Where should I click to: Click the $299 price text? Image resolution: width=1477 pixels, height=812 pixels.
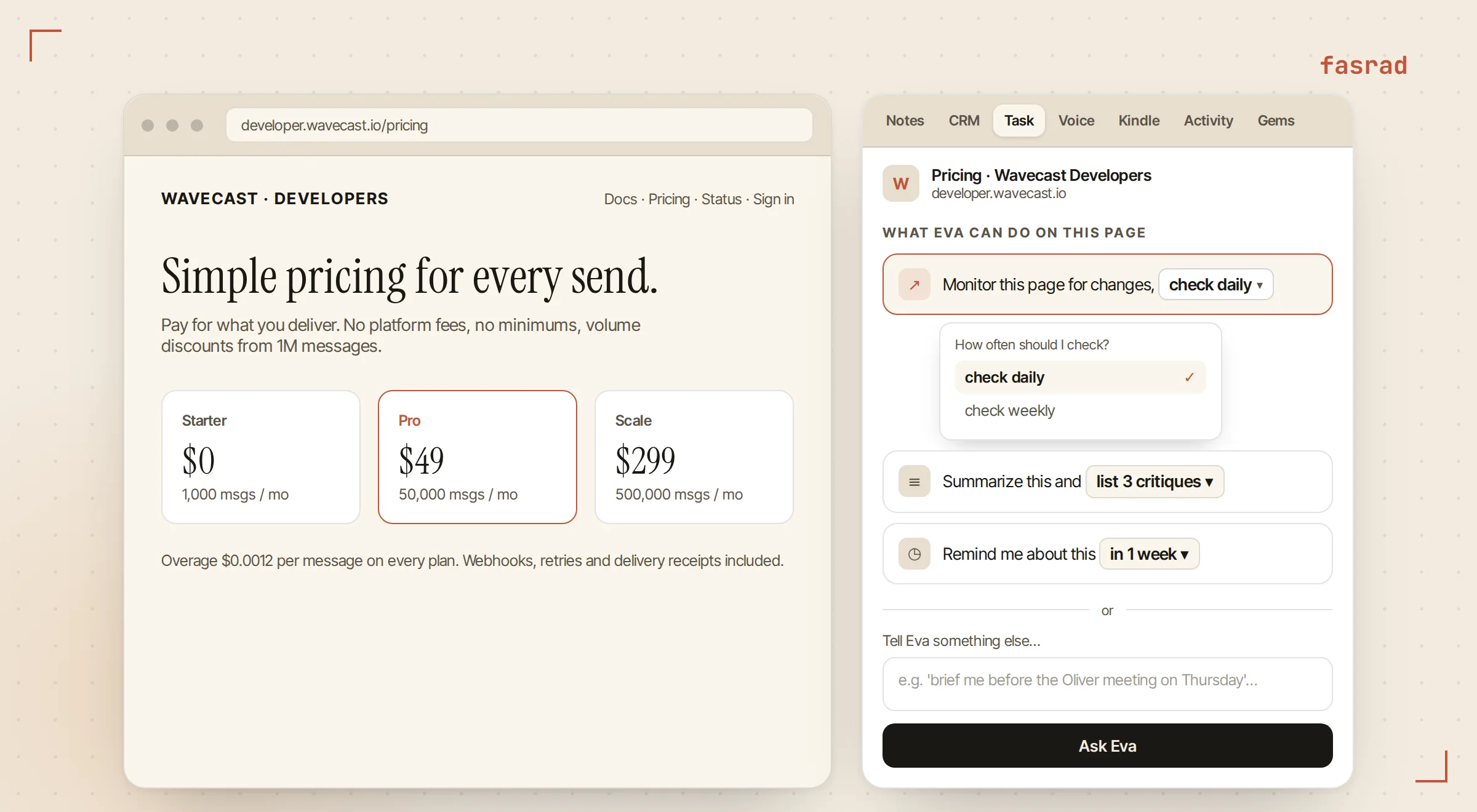646,460
